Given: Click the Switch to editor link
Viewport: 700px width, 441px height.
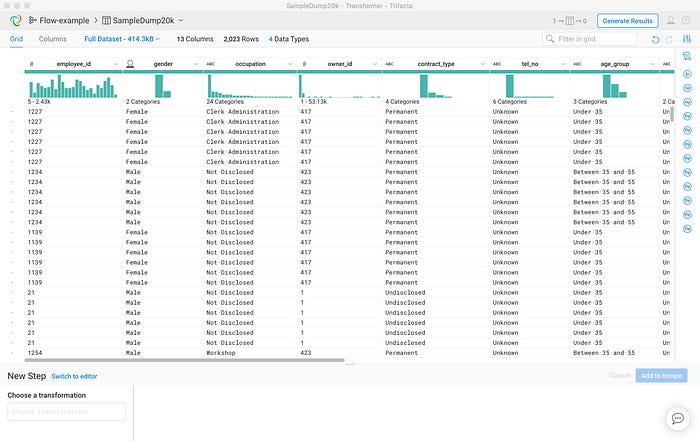Looking at the screenshot, I should 74,376.
